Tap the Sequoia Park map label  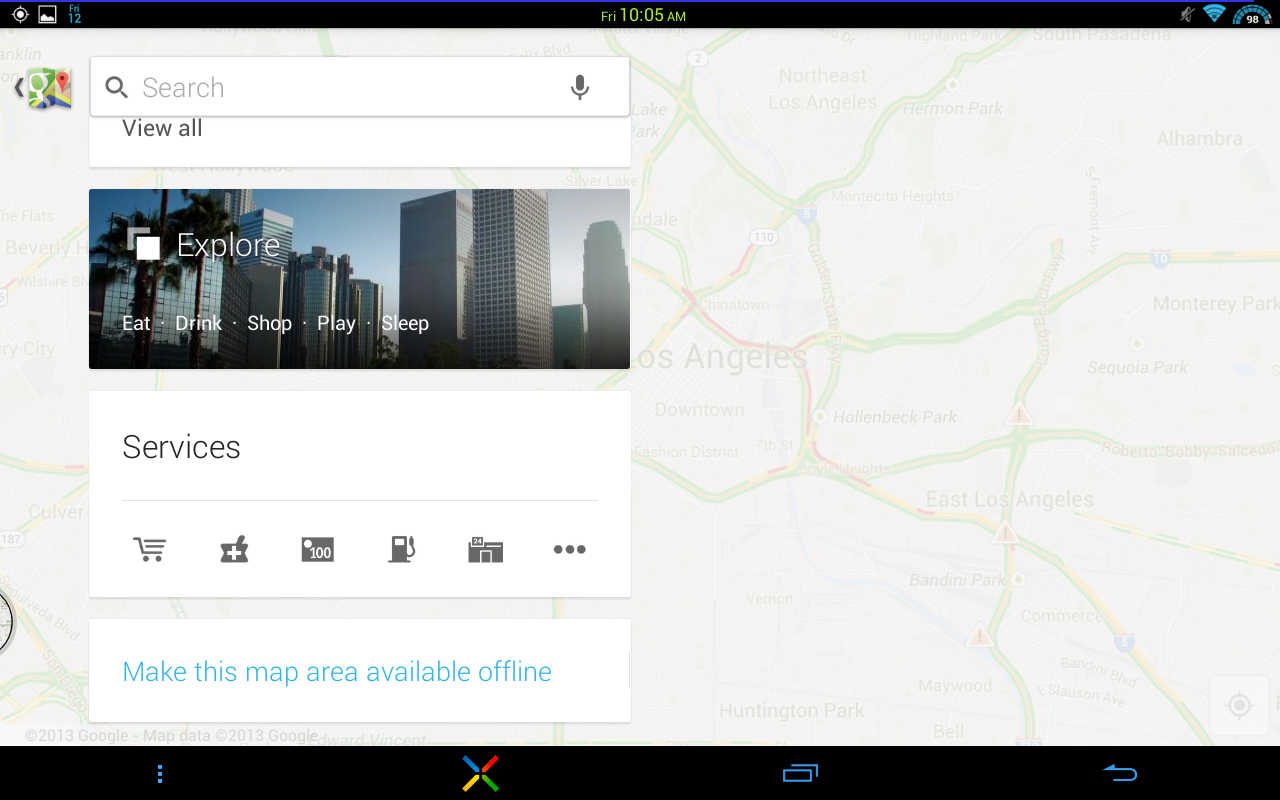coord(1138,368)
